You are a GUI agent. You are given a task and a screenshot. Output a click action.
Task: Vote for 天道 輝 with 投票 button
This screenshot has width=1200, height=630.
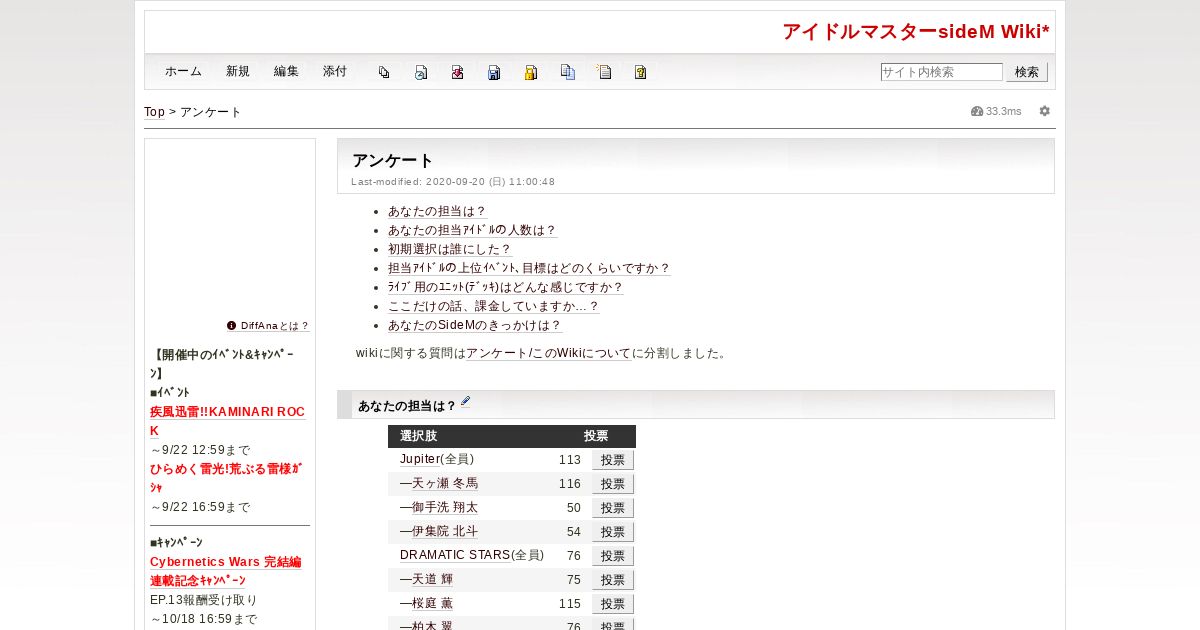click(613, 580)
